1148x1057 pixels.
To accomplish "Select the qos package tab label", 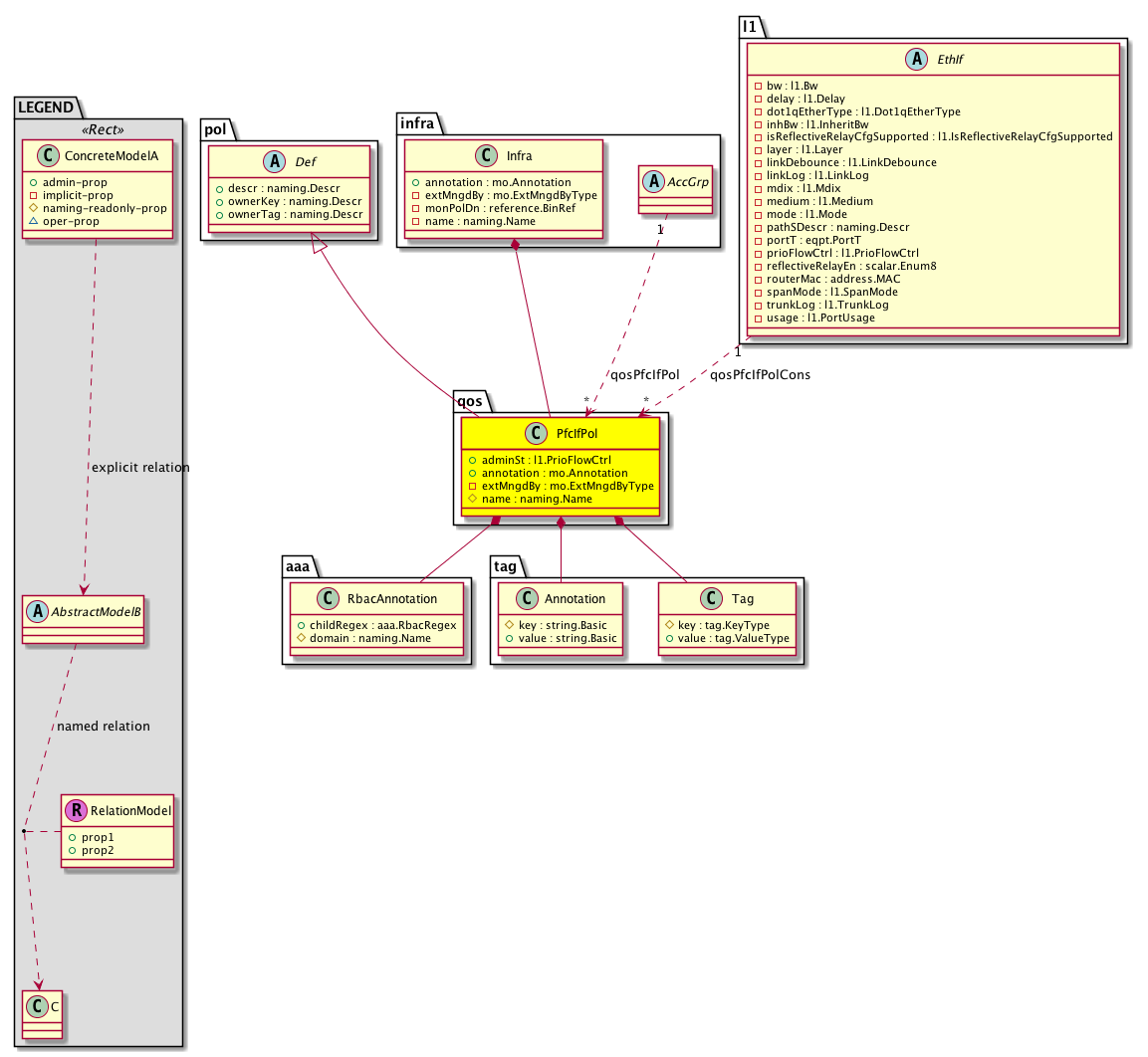I will click(x=469, y=400).
